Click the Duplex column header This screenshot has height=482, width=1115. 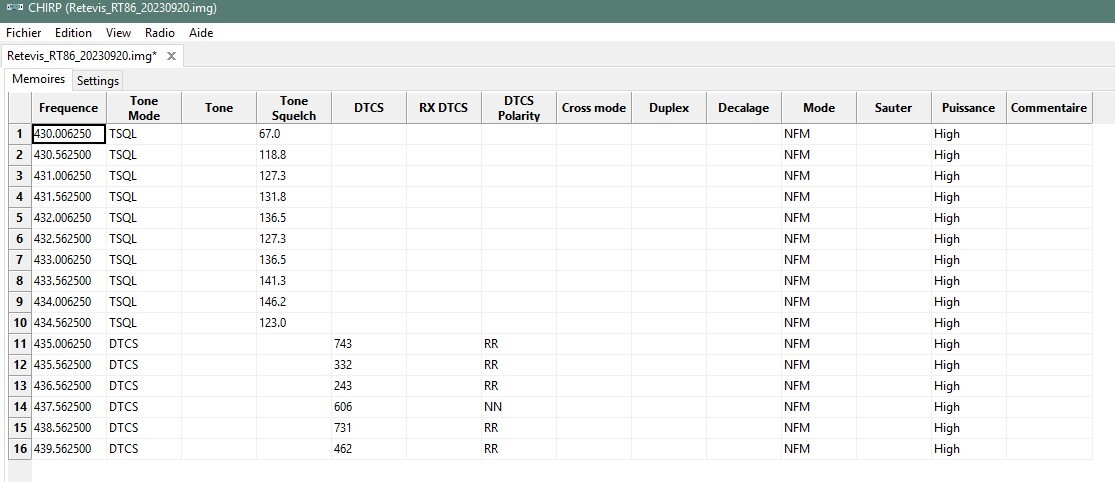pos(669,108)
